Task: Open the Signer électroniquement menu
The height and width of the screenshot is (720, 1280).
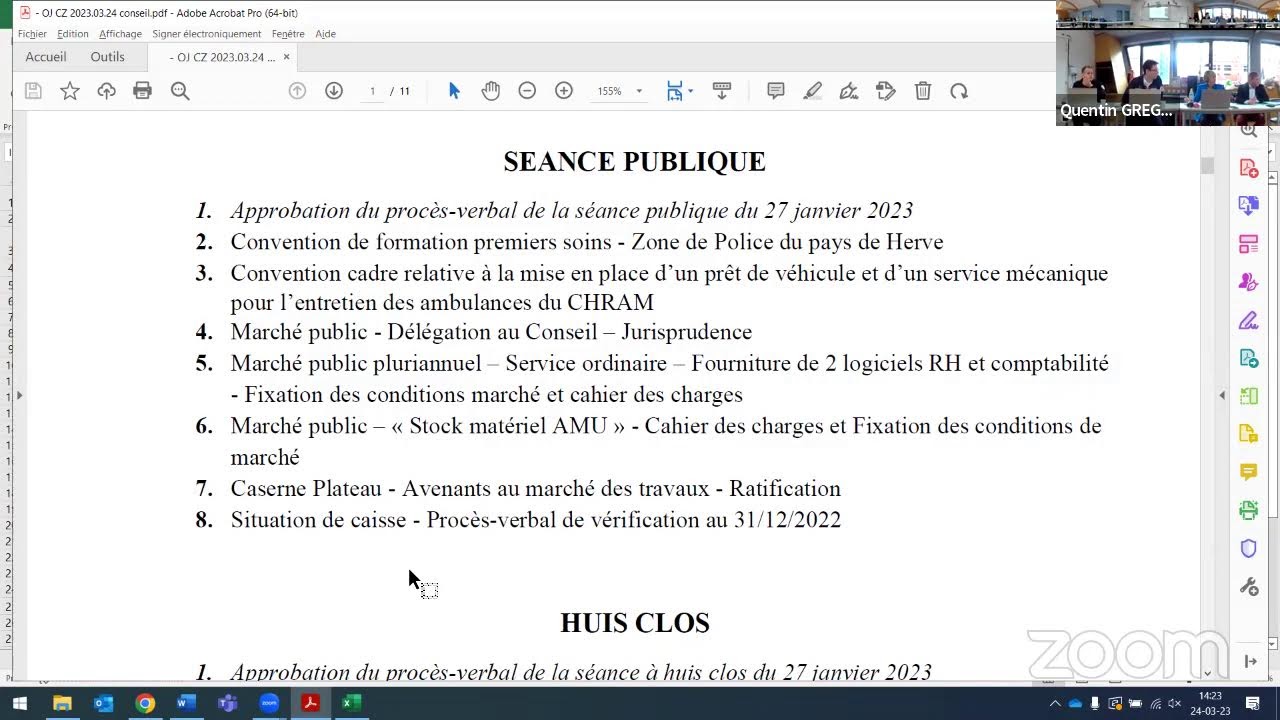Action: [206, 34]
